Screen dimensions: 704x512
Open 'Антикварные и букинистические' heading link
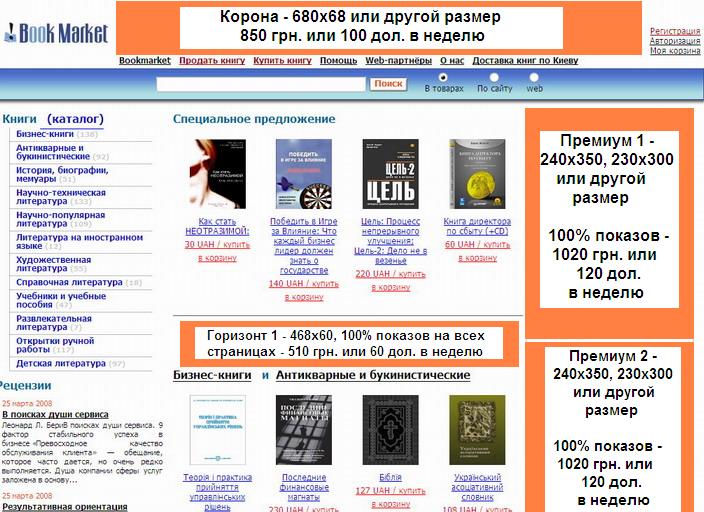coord(373,375)
